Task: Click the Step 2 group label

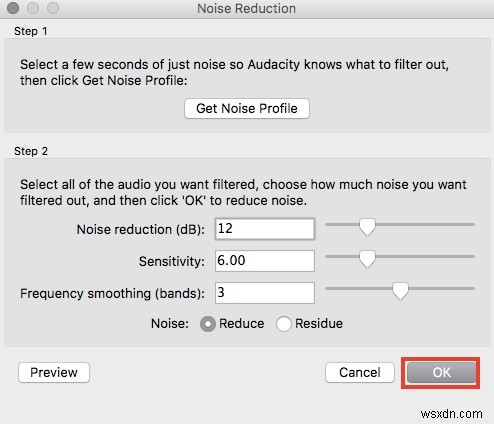Action: click(31, 151)
